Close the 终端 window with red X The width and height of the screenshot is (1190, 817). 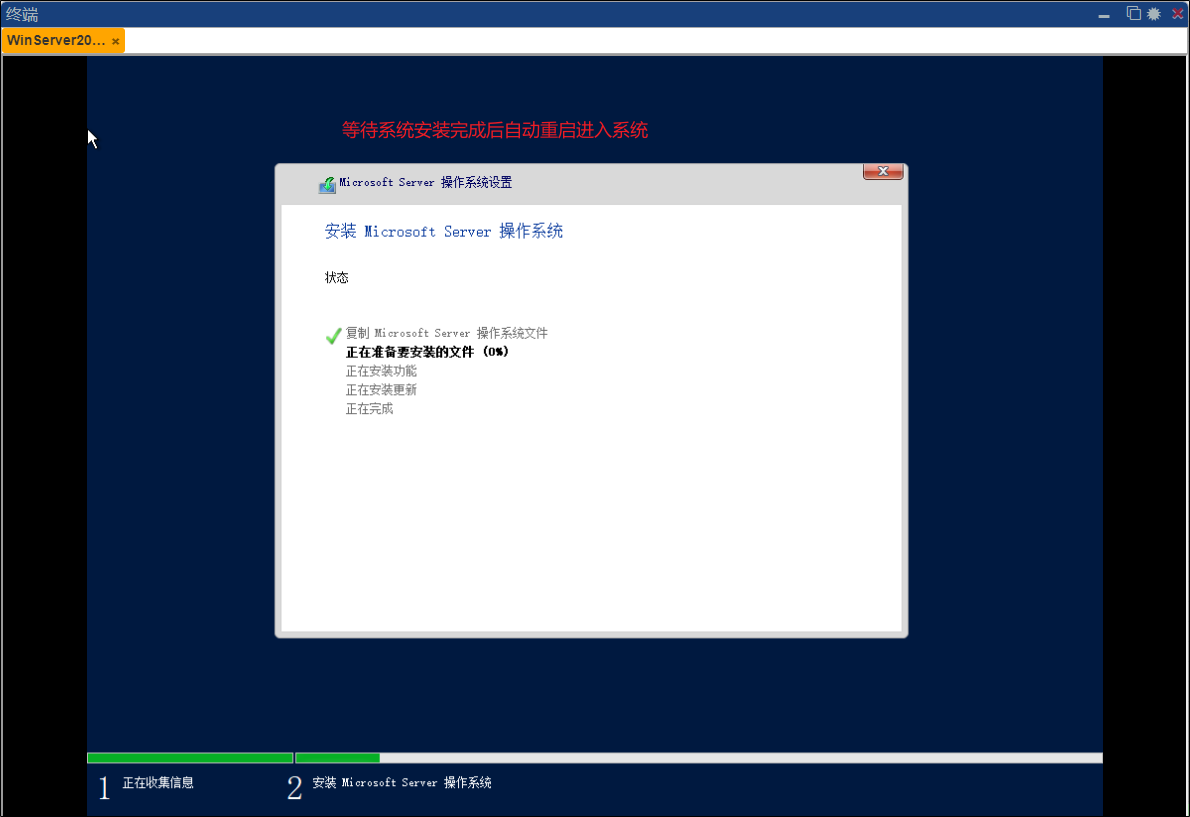1177,14
